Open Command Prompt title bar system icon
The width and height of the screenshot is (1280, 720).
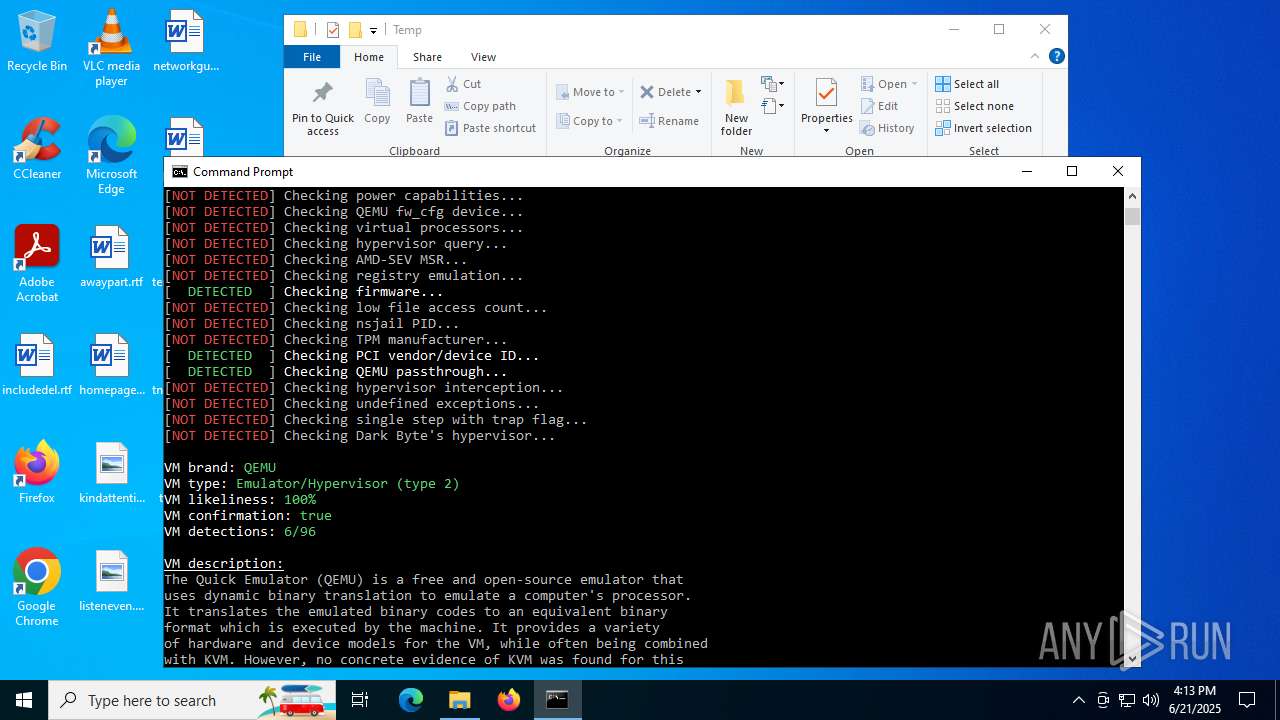pyautogui.click(x=180, y=172)
